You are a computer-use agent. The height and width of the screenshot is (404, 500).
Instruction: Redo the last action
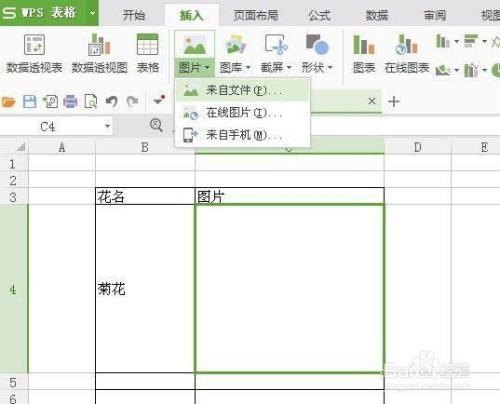[x=132, y=101]
